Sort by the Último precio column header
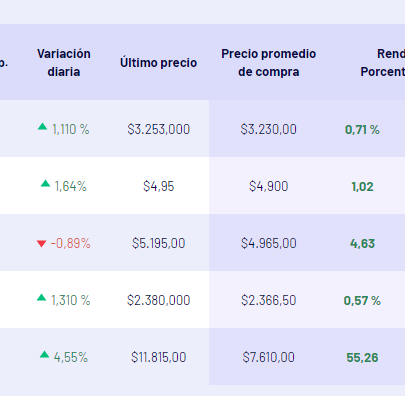 pyautogui.click(x=158, y=63)
